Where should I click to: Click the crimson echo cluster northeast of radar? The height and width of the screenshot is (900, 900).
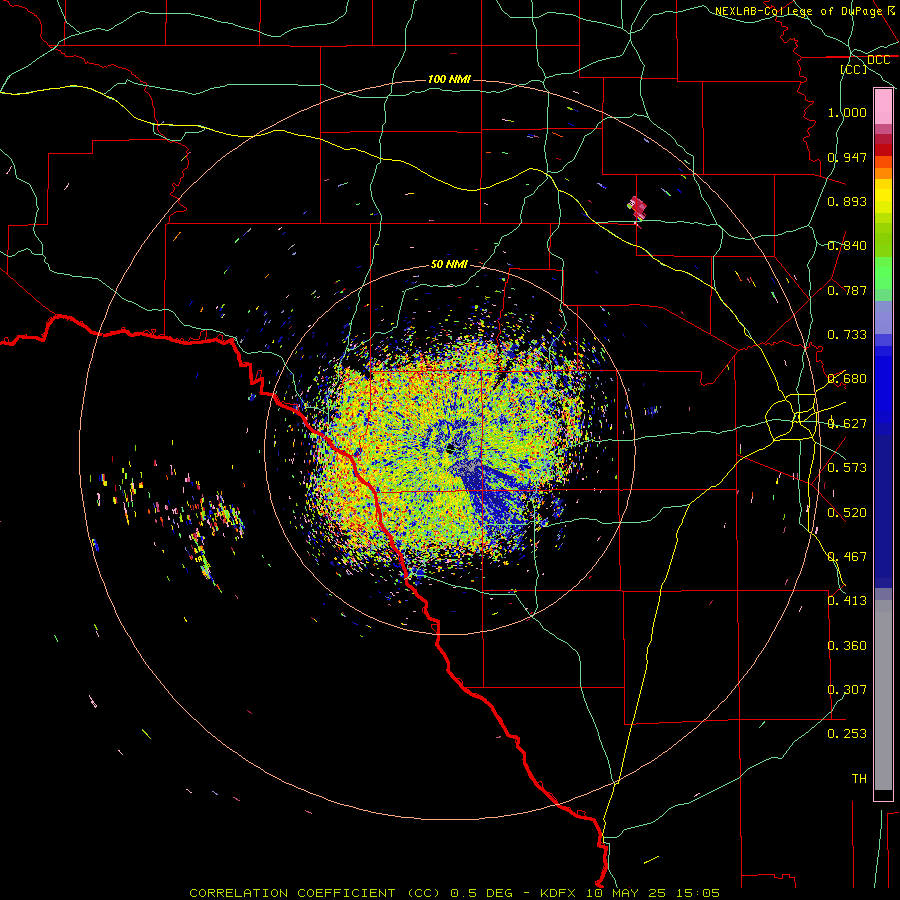click(637, 207)
